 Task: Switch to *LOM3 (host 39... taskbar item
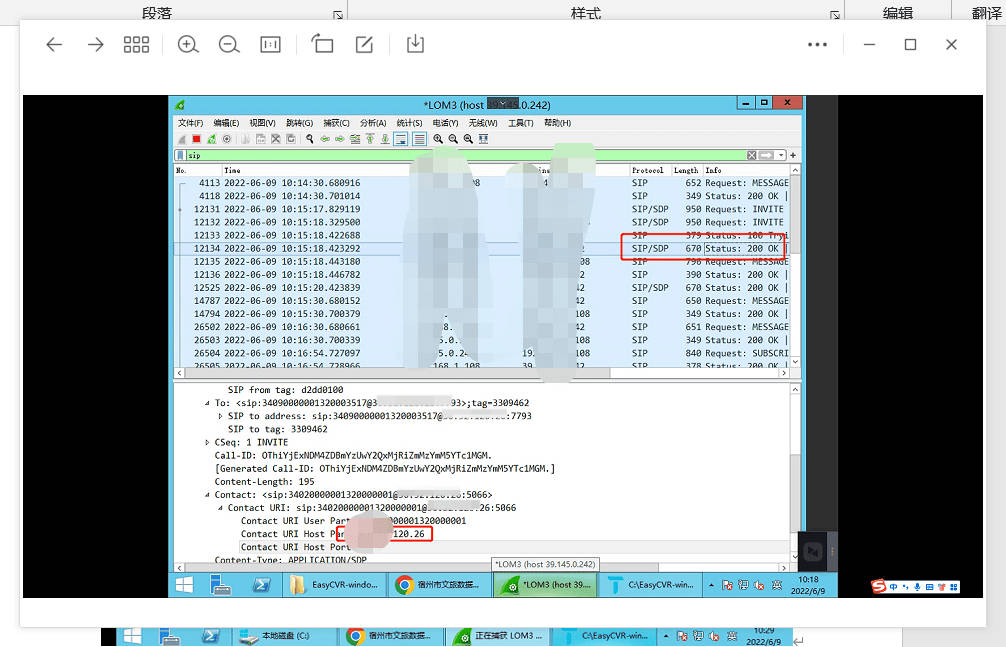tap(545, 585)
